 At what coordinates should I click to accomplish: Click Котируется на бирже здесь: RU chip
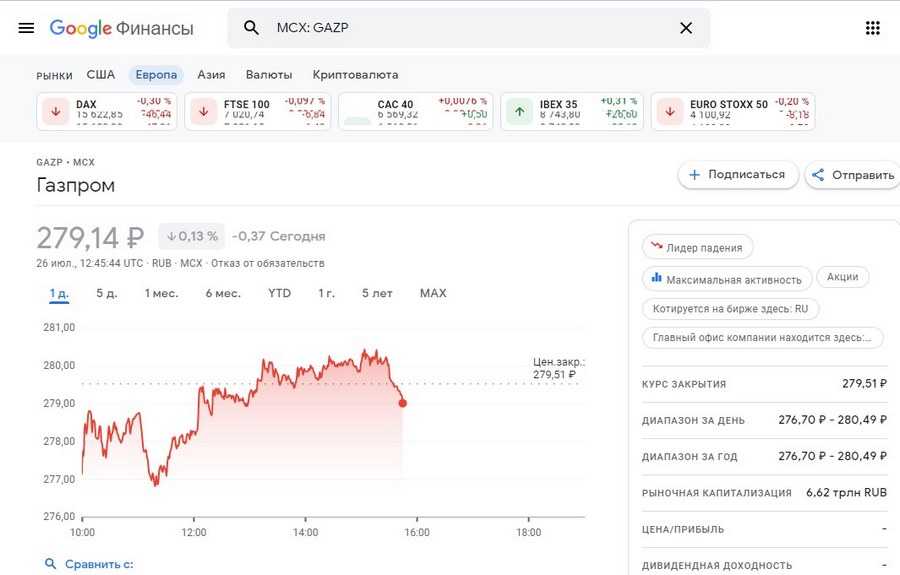coord(730,309)
